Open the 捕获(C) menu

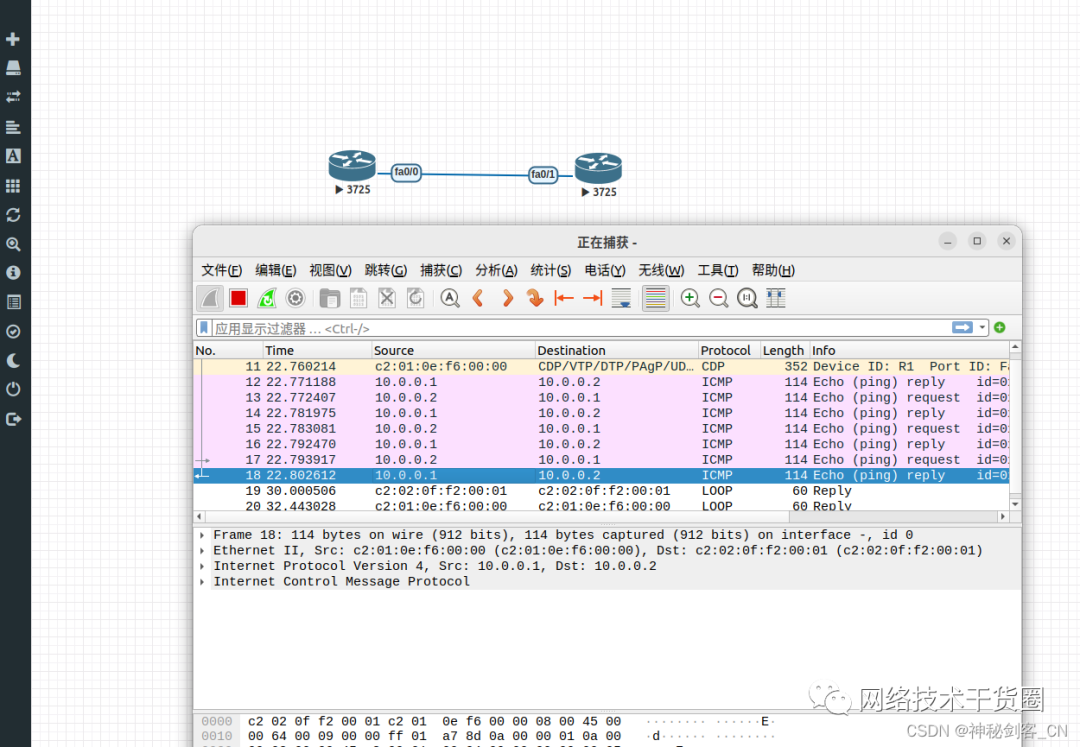[x=441, y=270]
